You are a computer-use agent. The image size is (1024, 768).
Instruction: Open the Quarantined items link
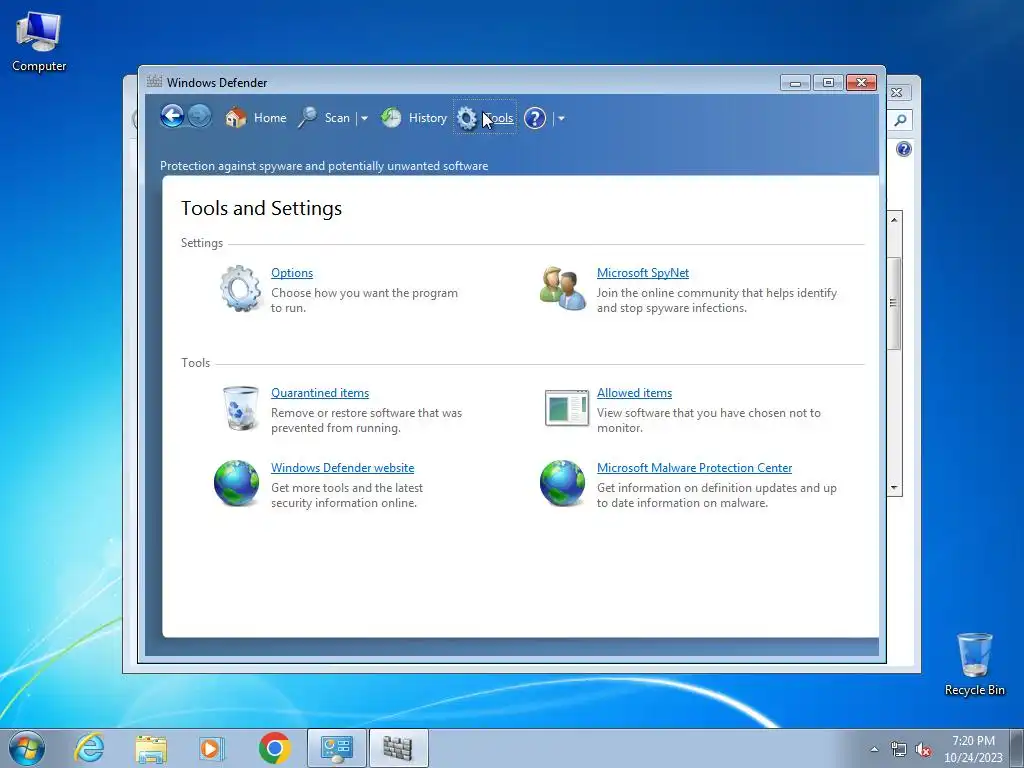tap(320, 392)
